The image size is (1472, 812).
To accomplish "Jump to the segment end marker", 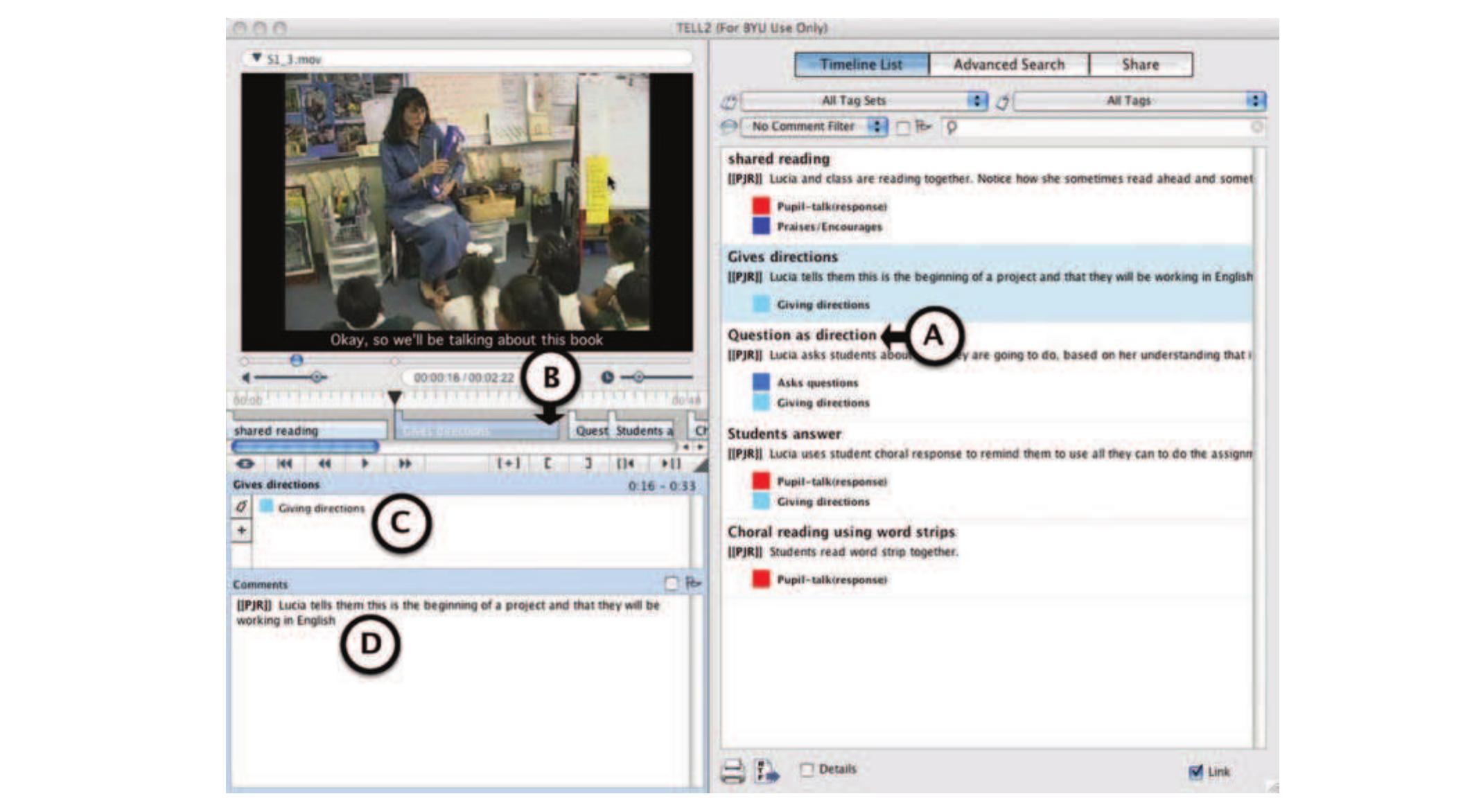I will coord(671,463).
